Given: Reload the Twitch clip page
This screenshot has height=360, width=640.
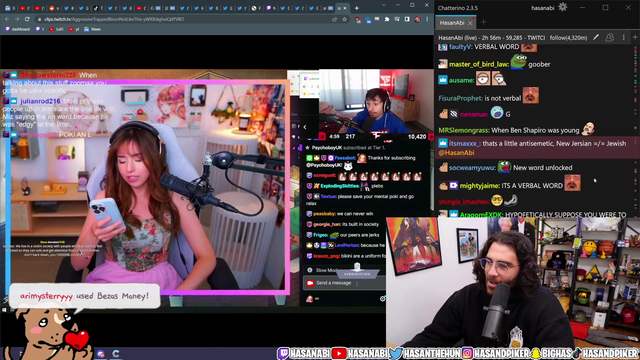Looking at the screenshot, I should [27, 19].
